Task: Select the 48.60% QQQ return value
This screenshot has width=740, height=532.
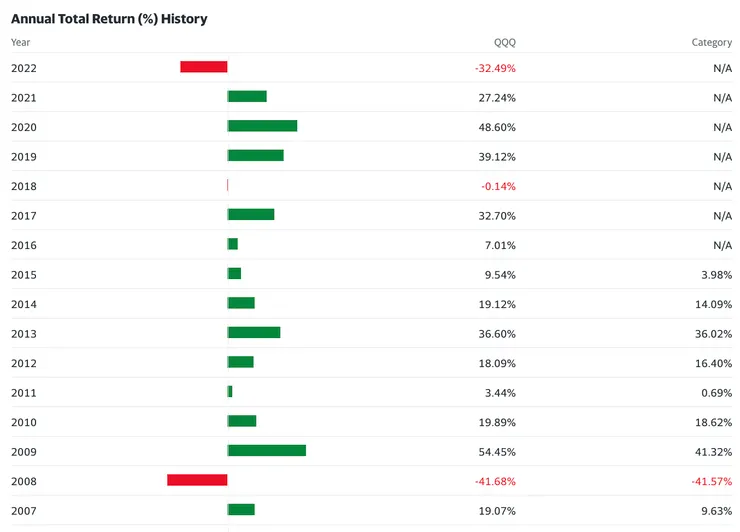Action: pos(497,127)
